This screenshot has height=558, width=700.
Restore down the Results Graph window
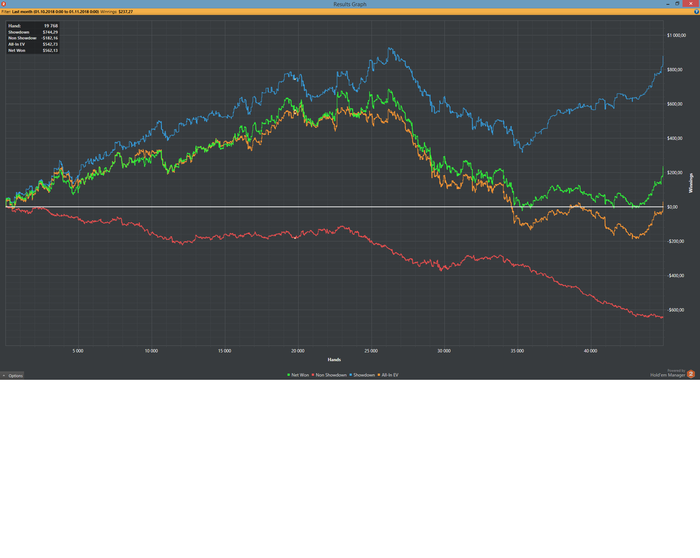click(677, 4)
